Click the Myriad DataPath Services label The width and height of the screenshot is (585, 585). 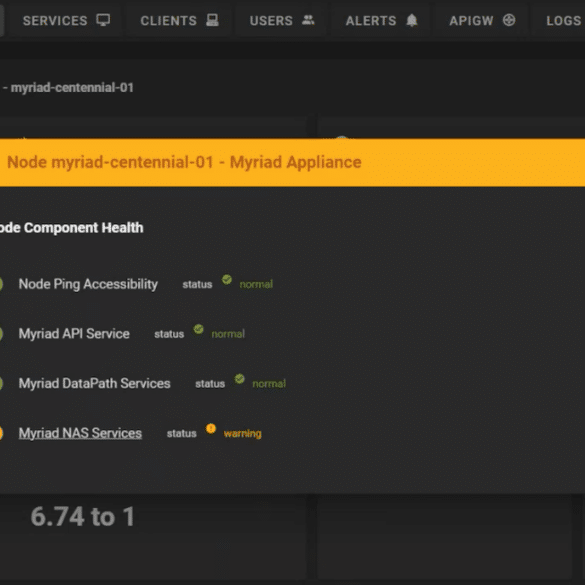(x=94, y=384)
